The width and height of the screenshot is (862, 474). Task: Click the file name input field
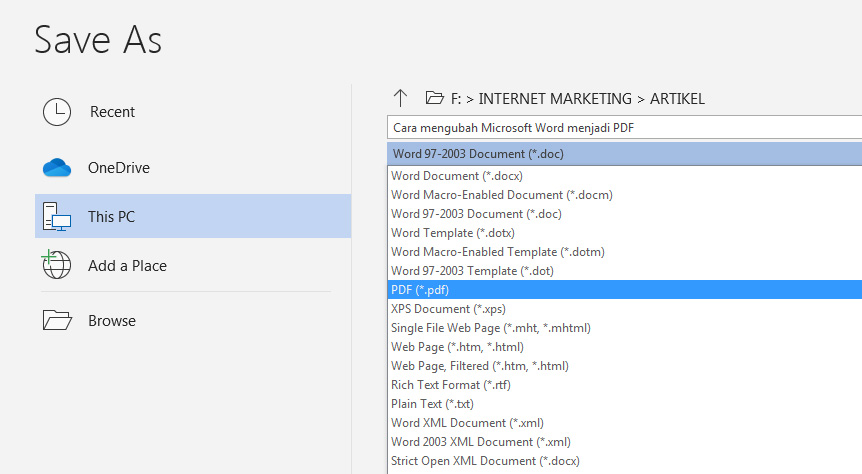pos(625,128)
